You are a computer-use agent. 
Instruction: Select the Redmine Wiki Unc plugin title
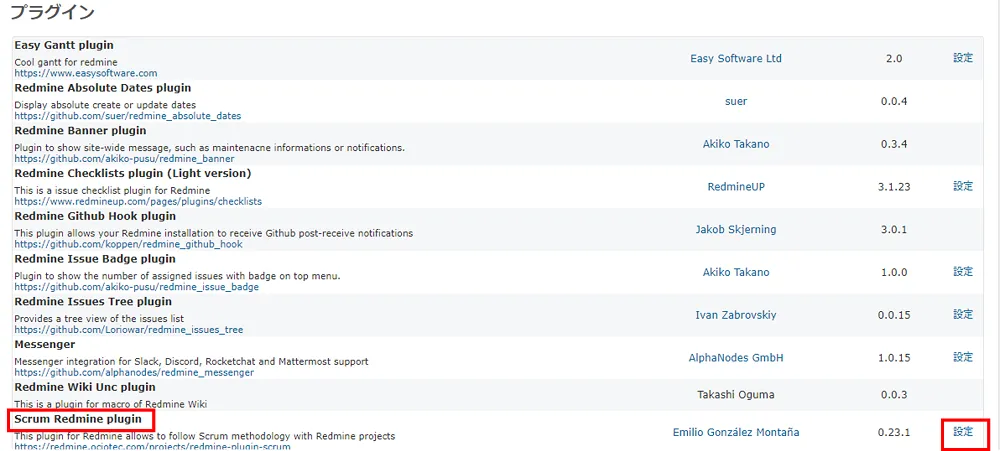click(x=85, y=387)
